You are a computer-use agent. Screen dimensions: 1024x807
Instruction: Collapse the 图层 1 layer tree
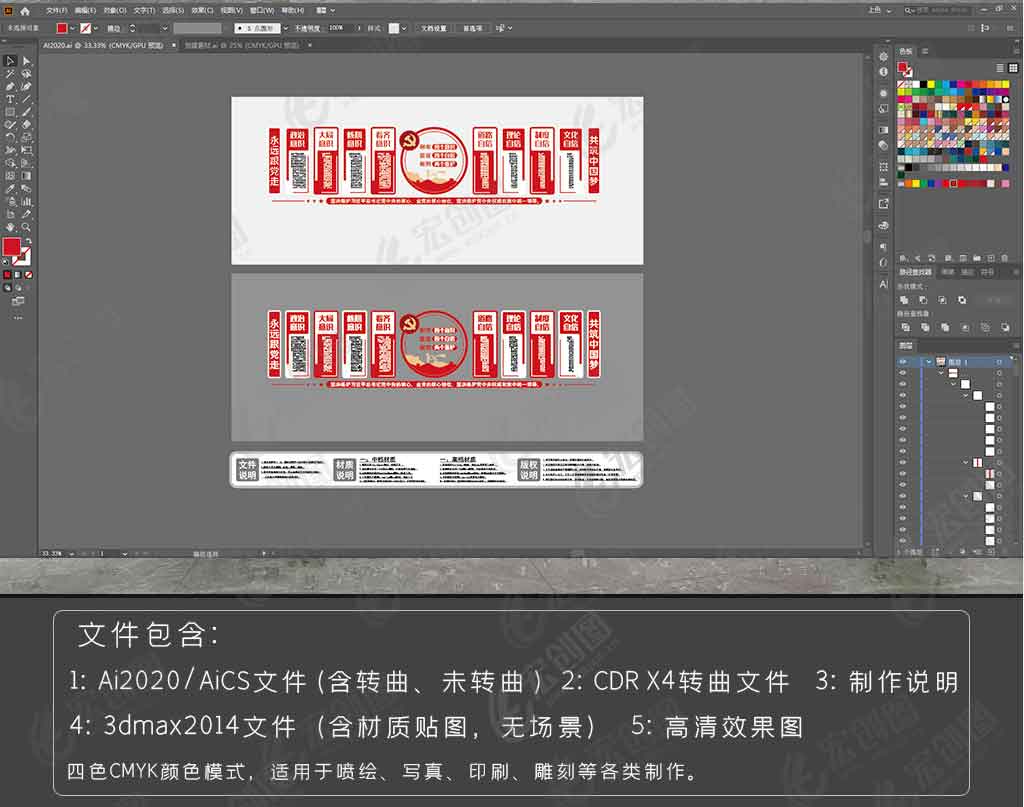[x=929, y=362]
